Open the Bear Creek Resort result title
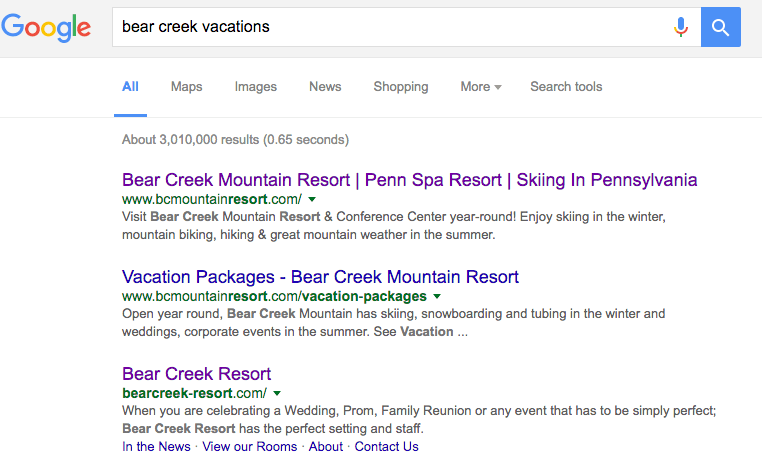The image size is (762, 471). (x=196, y=374)
